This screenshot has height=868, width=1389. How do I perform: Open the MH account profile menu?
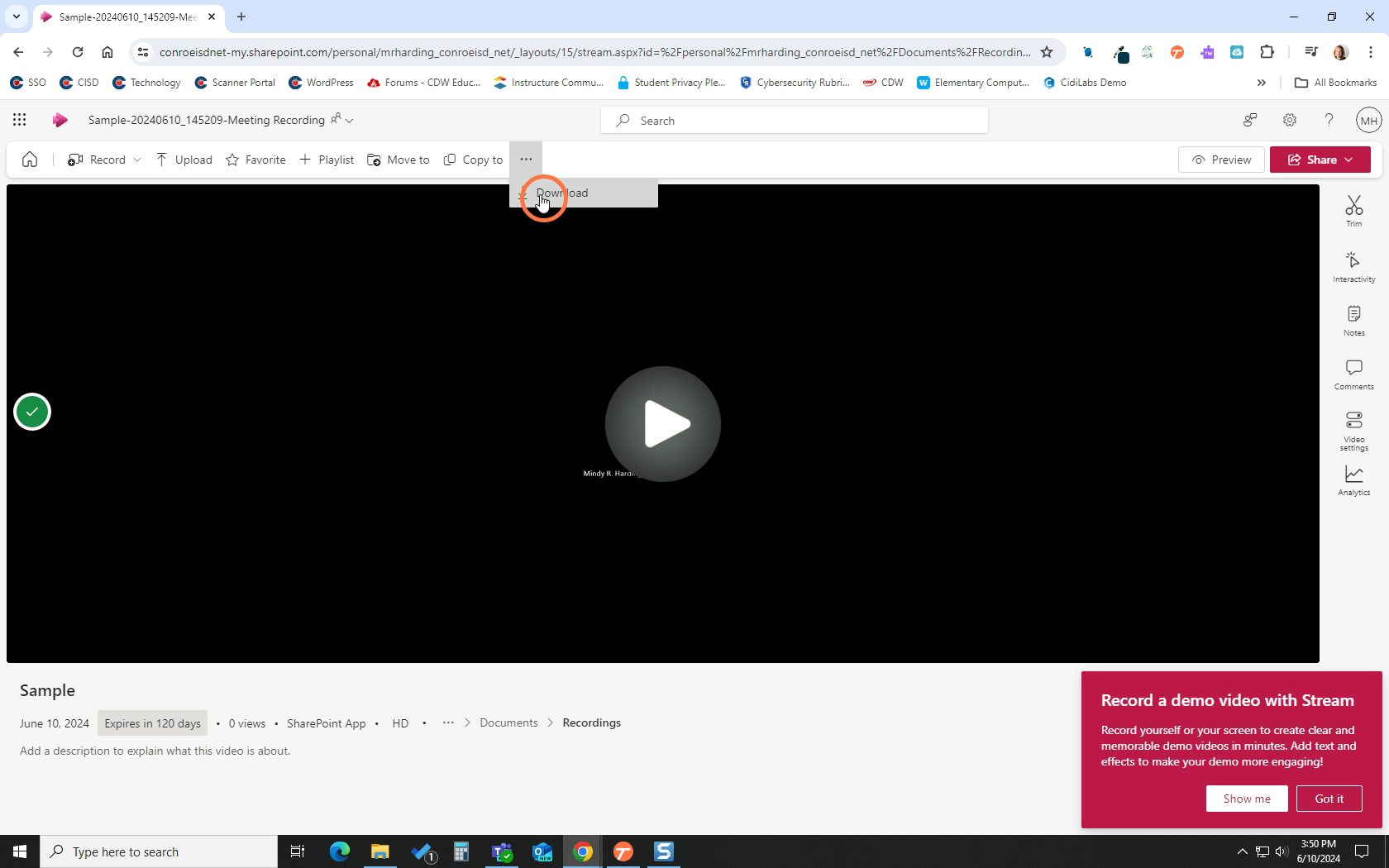click(1368, 120)
